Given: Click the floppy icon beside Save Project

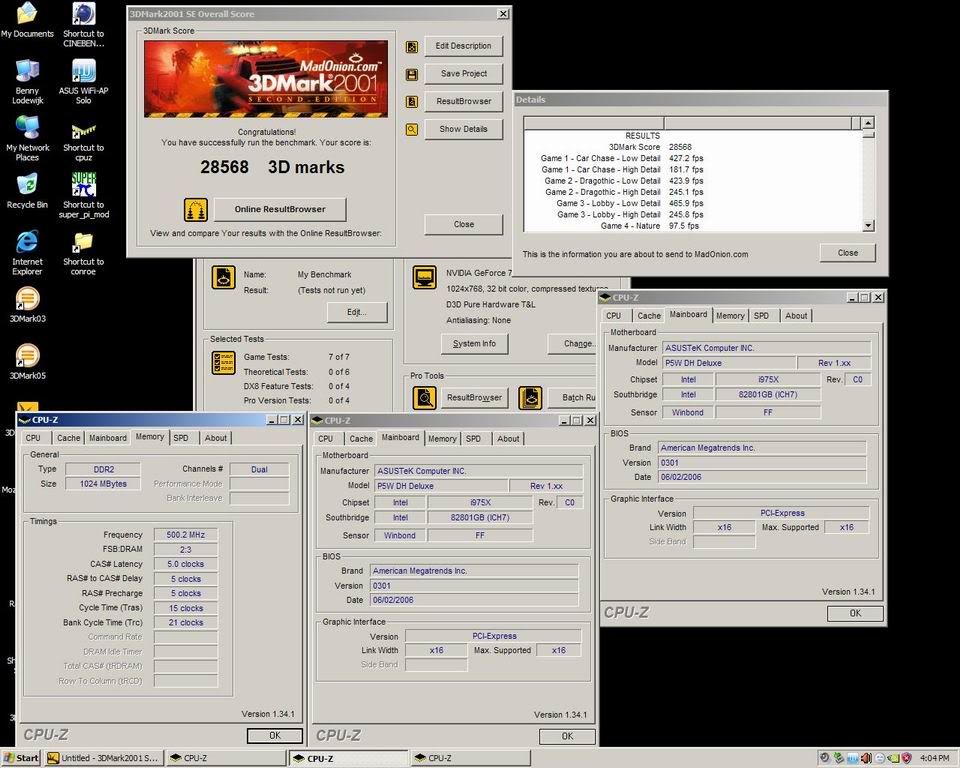Looking at the screenshot, I should point(412,74).
